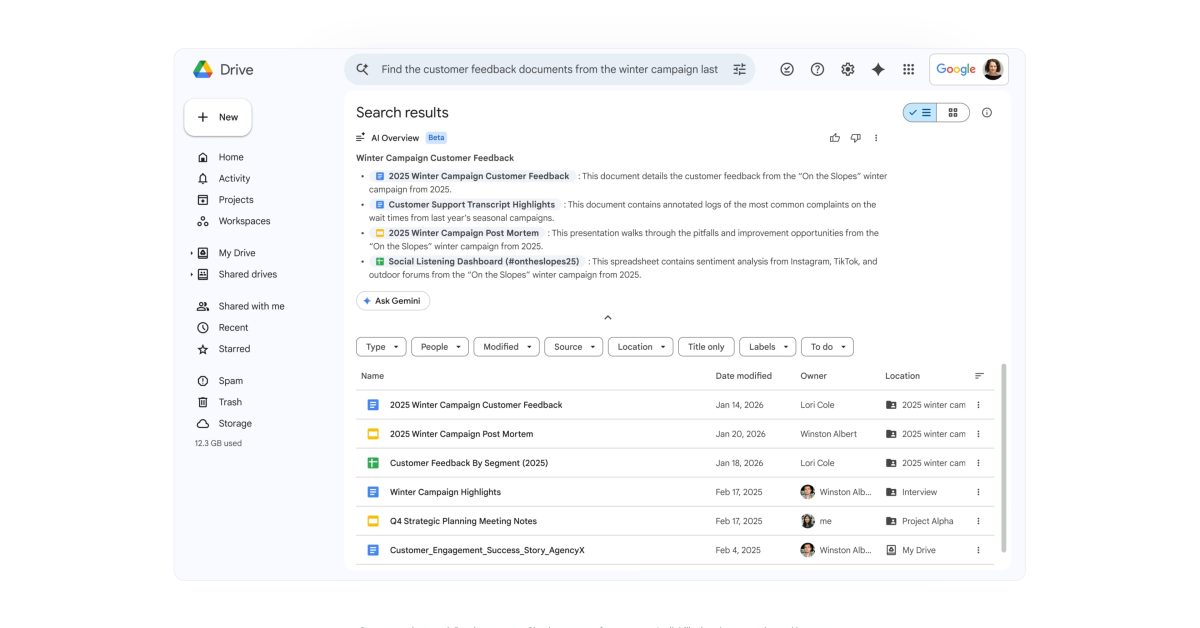View details info icon
The width and height of the screenshot is (1200, 628).
[x=987, y=113]
